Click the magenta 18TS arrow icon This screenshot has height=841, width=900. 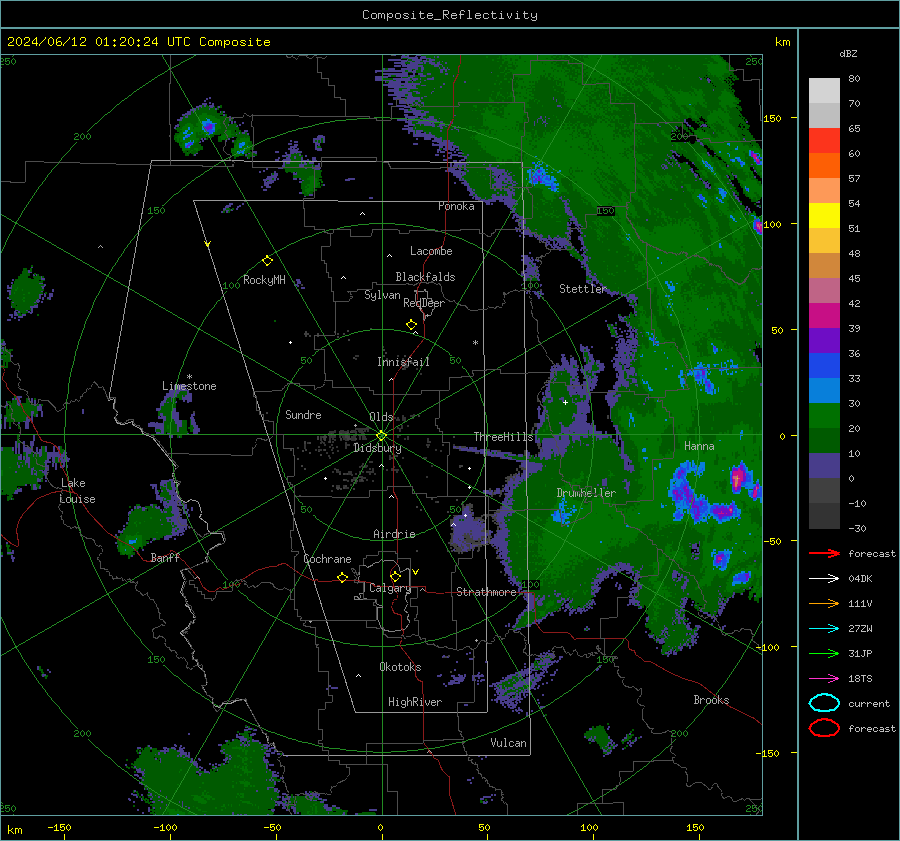(x=824, y=679)
